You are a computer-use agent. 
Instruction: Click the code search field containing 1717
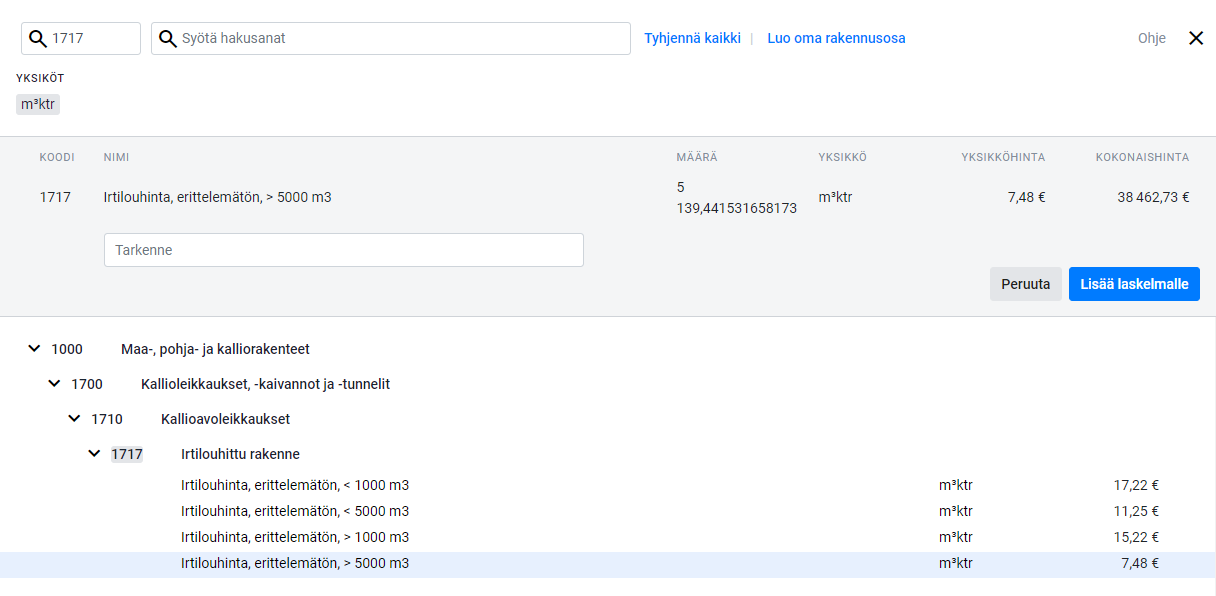coord(81,39)
